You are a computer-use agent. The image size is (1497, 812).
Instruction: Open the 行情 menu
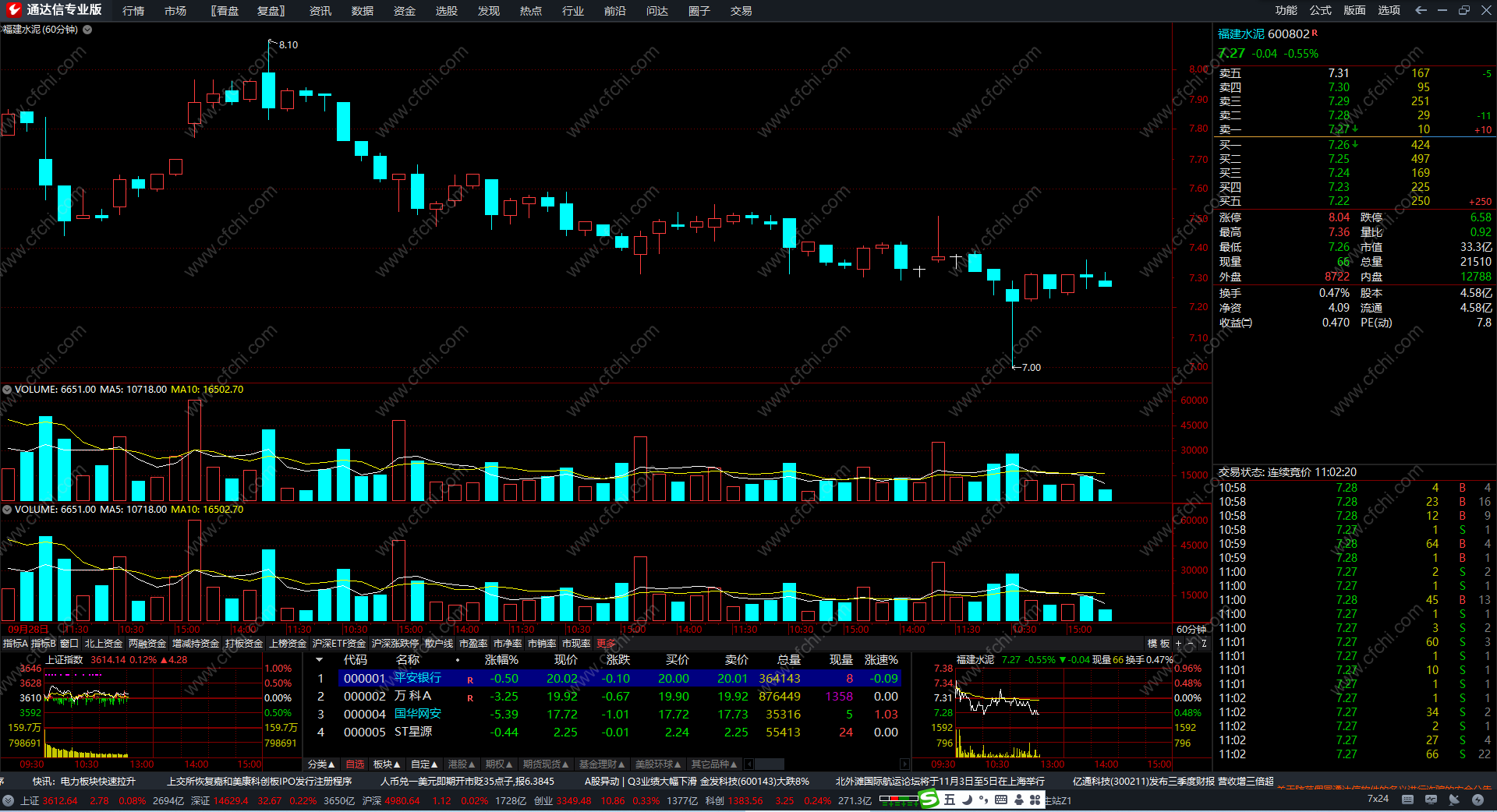coord(133,11)
